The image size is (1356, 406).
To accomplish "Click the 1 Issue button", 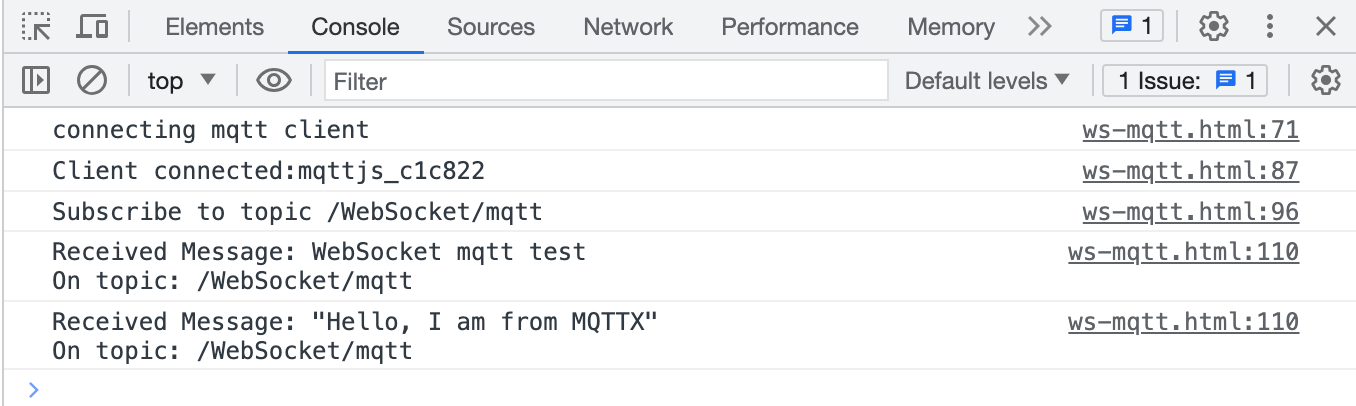I will pos(1185,80).
